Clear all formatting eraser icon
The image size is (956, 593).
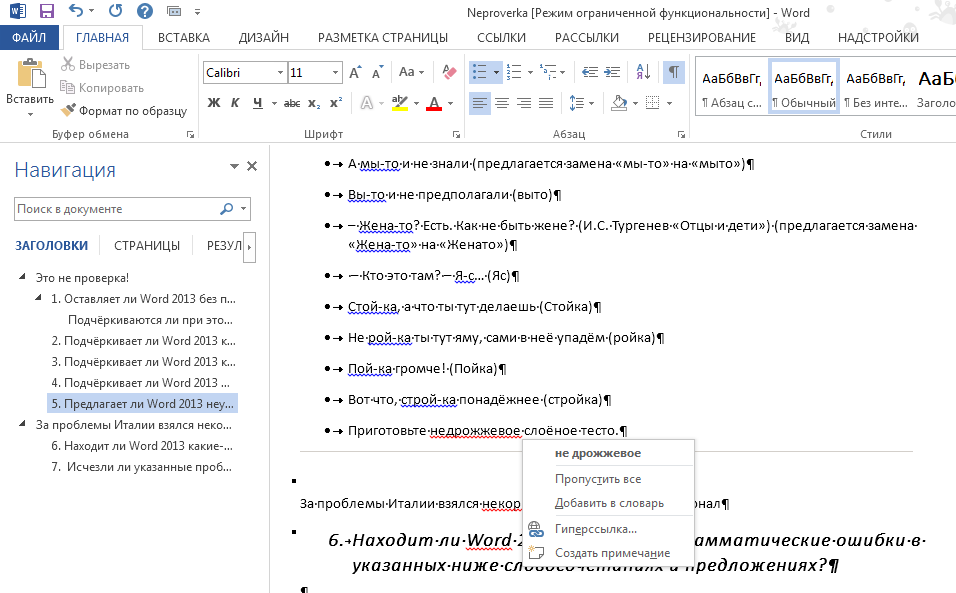[x=449, y=72]
